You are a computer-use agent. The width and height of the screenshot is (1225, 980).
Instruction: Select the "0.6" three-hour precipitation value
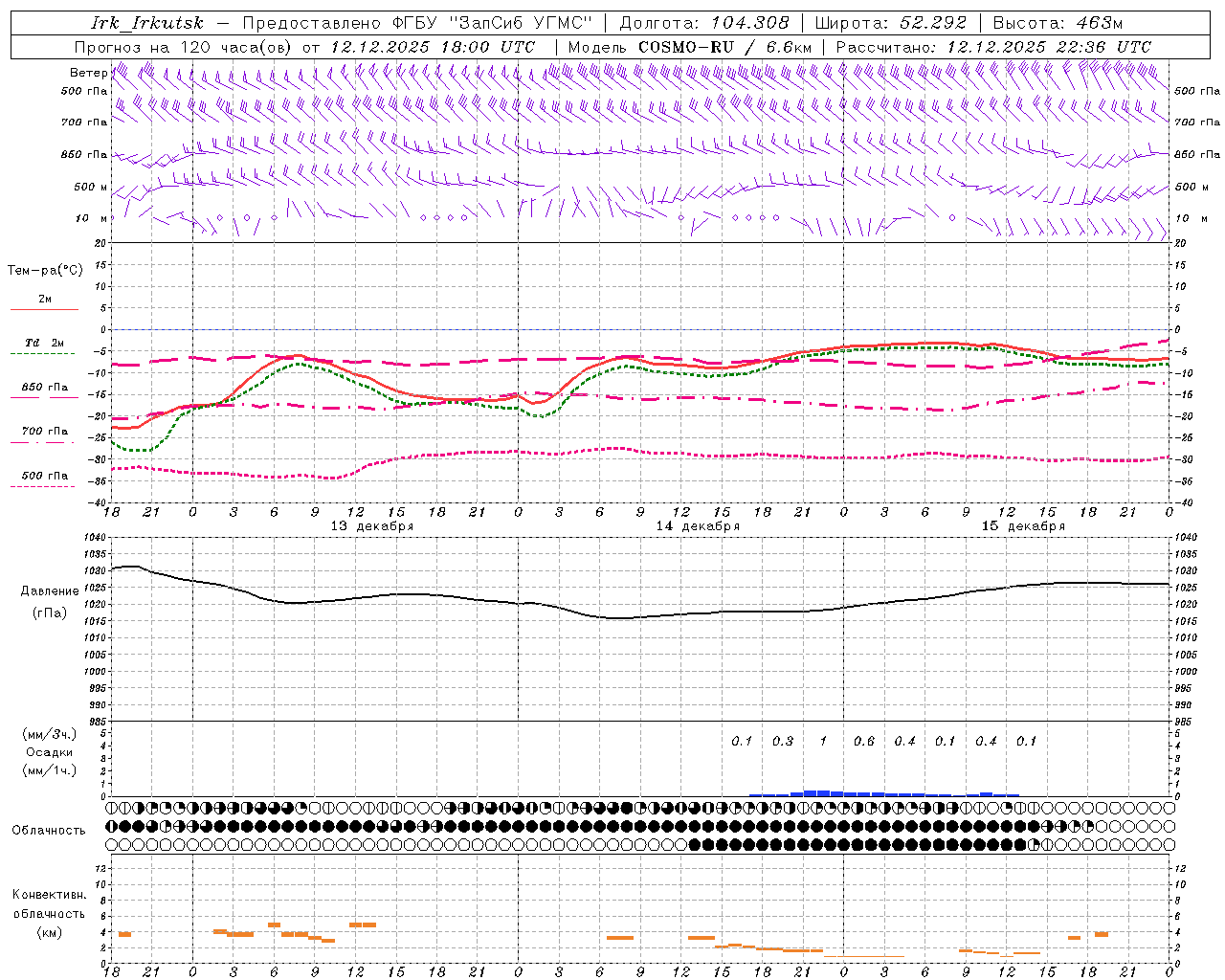[864, 742]
